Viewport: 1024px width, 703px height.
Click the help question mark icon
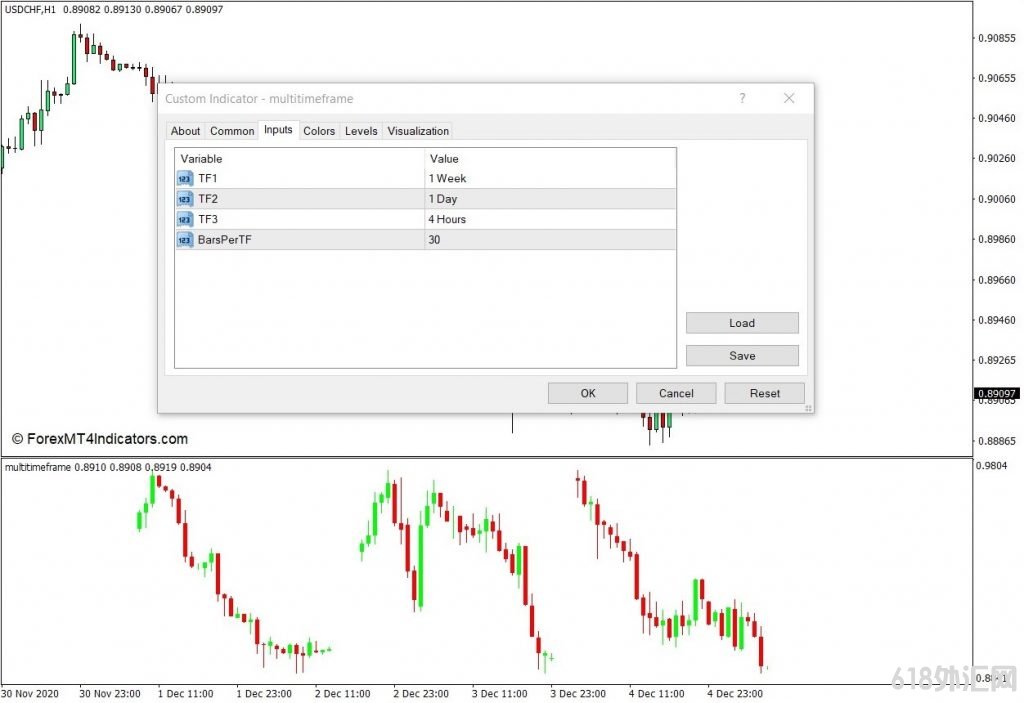(x=742, y=98)
